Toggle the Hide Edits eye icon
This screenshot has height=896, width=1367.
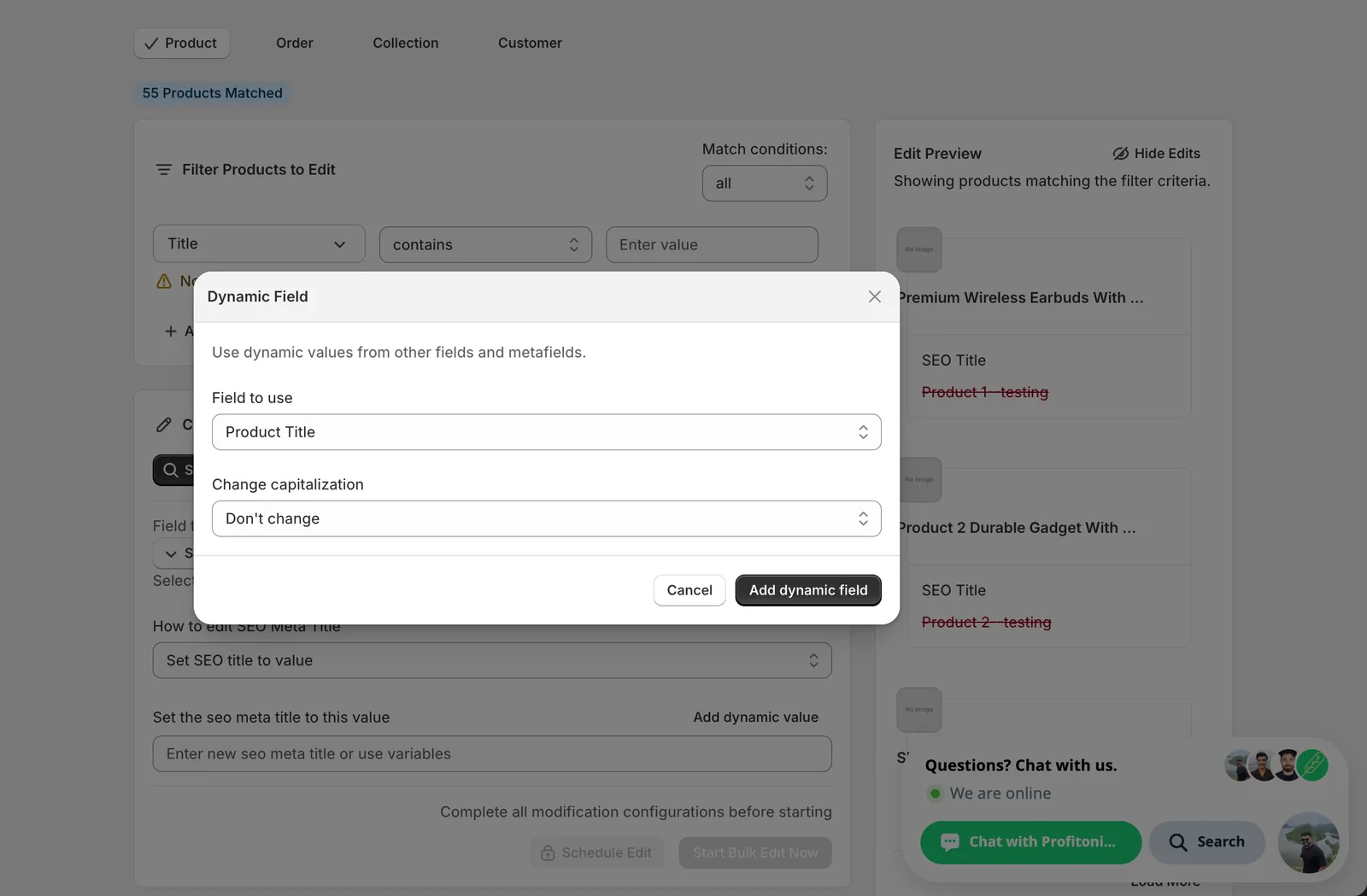[x=1120, y=154]
